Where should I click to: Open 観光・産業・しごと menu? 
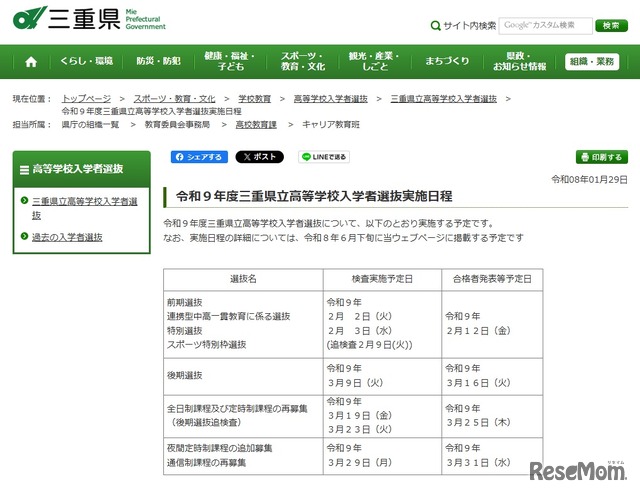(x=374, y=61)
